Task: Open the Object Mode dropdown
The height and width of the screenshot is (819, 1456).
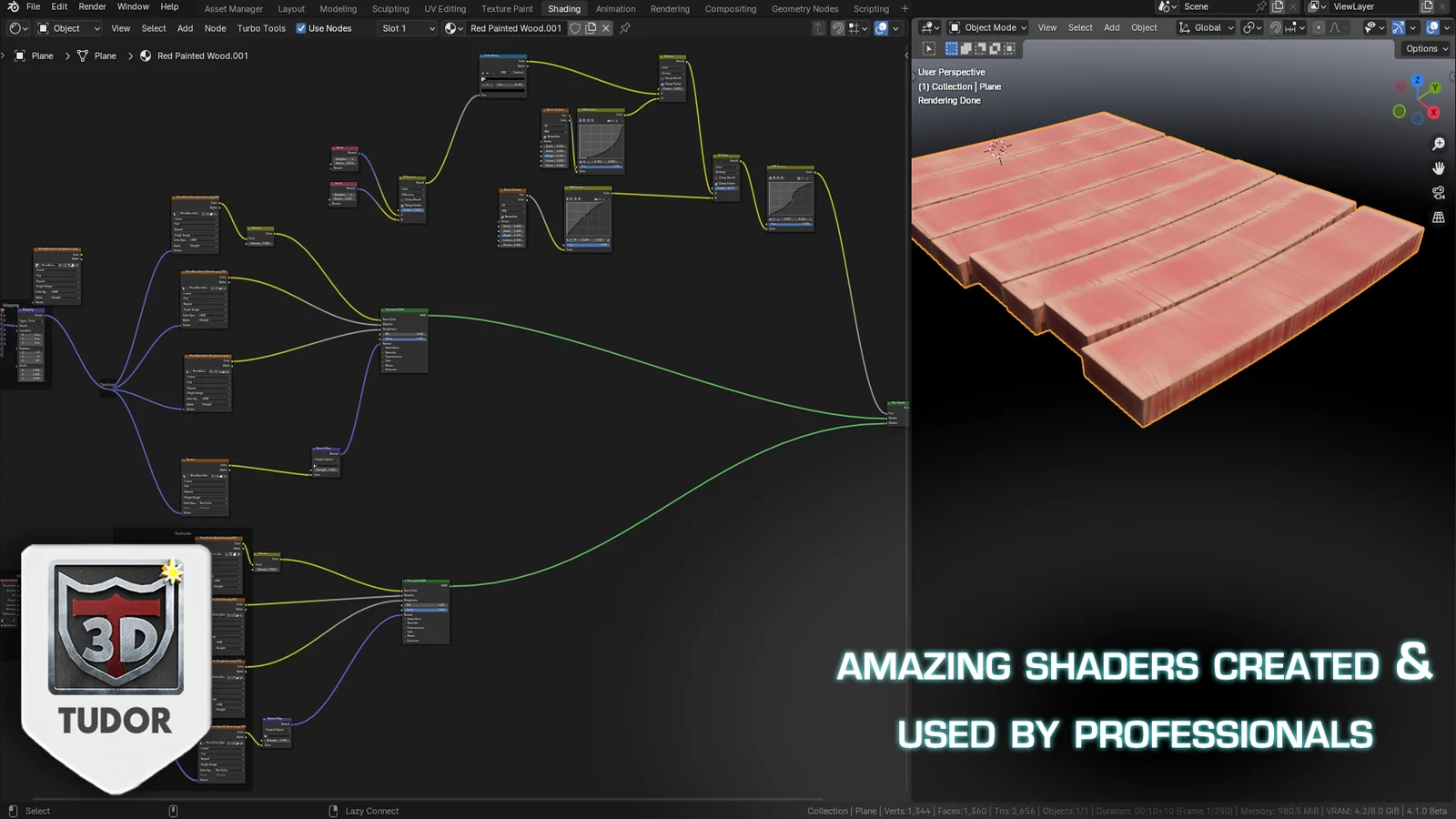Action: pyautogui.click(x=987, y=28)
